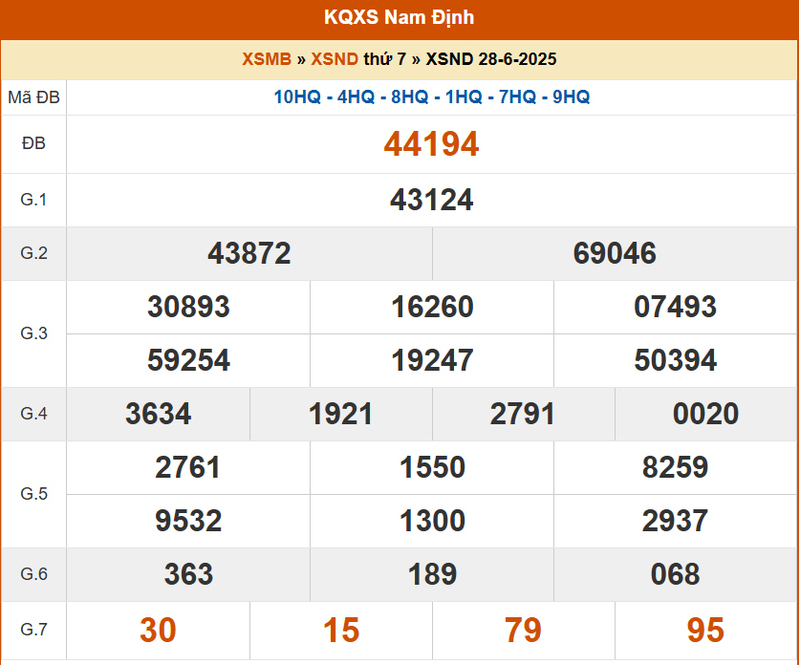
Task: Click G.3 number 07493
Action: pos(675,307)
